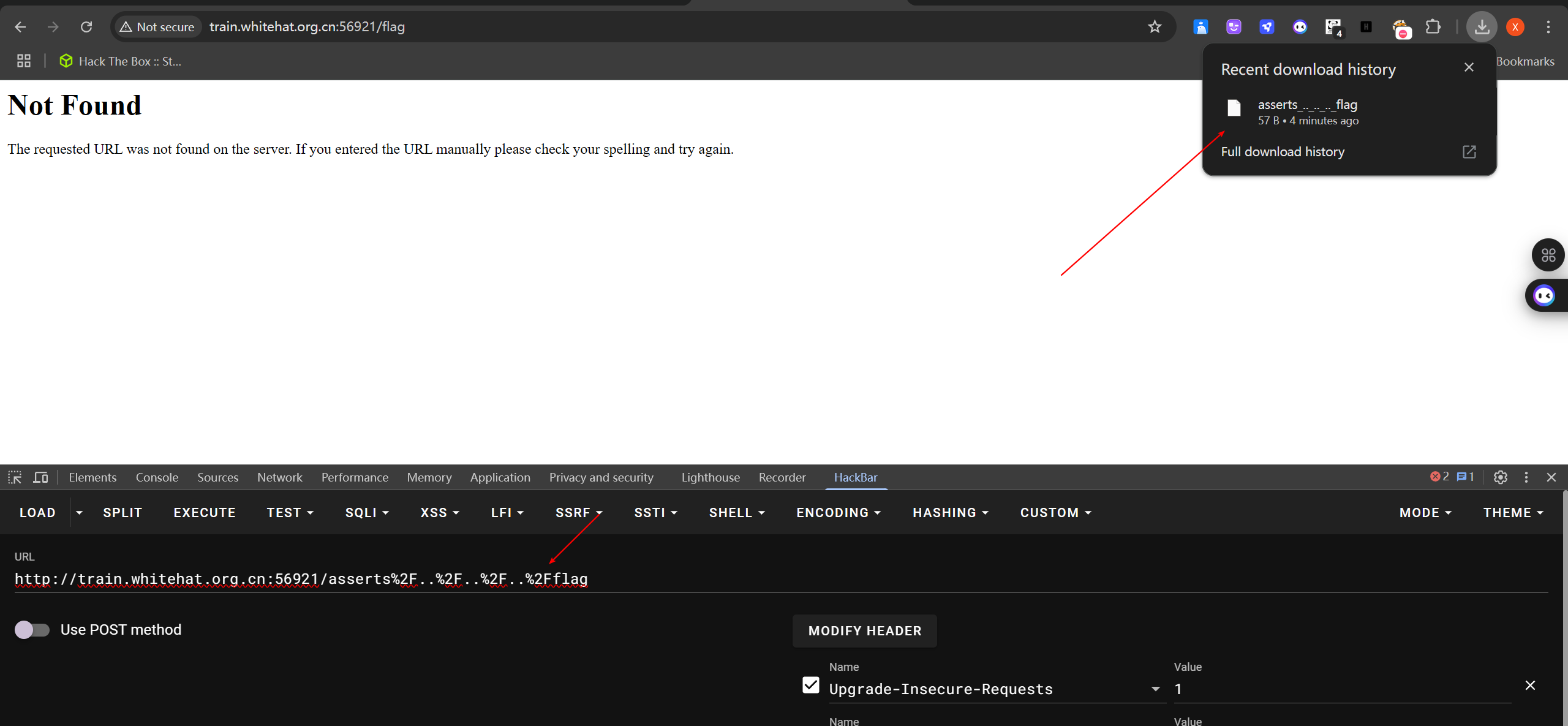The height and width of the screenshot is (726, 1568).
Task: Open the header Name dropdown for Upgrade-Insecure-Requests
Action: pyautogui.click(x=1155, y=689)
